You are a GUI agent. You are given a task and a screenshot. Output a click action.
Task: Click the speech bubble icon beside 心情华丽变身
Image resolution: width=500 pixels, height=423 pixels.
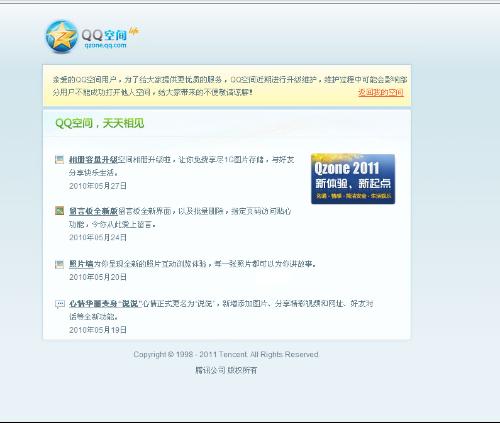pyautogui.click(x=59, y=304)
